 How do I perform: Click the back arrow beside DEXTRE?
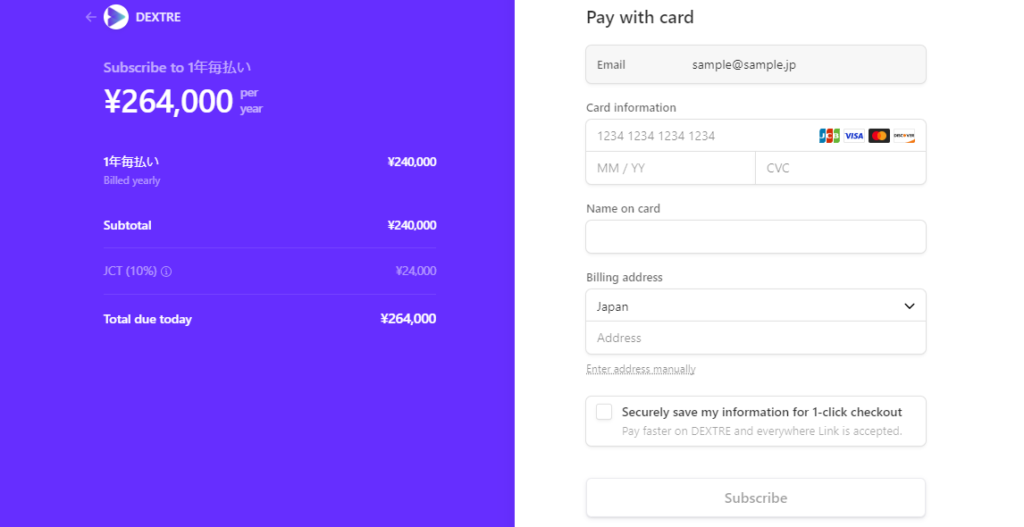coord(91,17)
